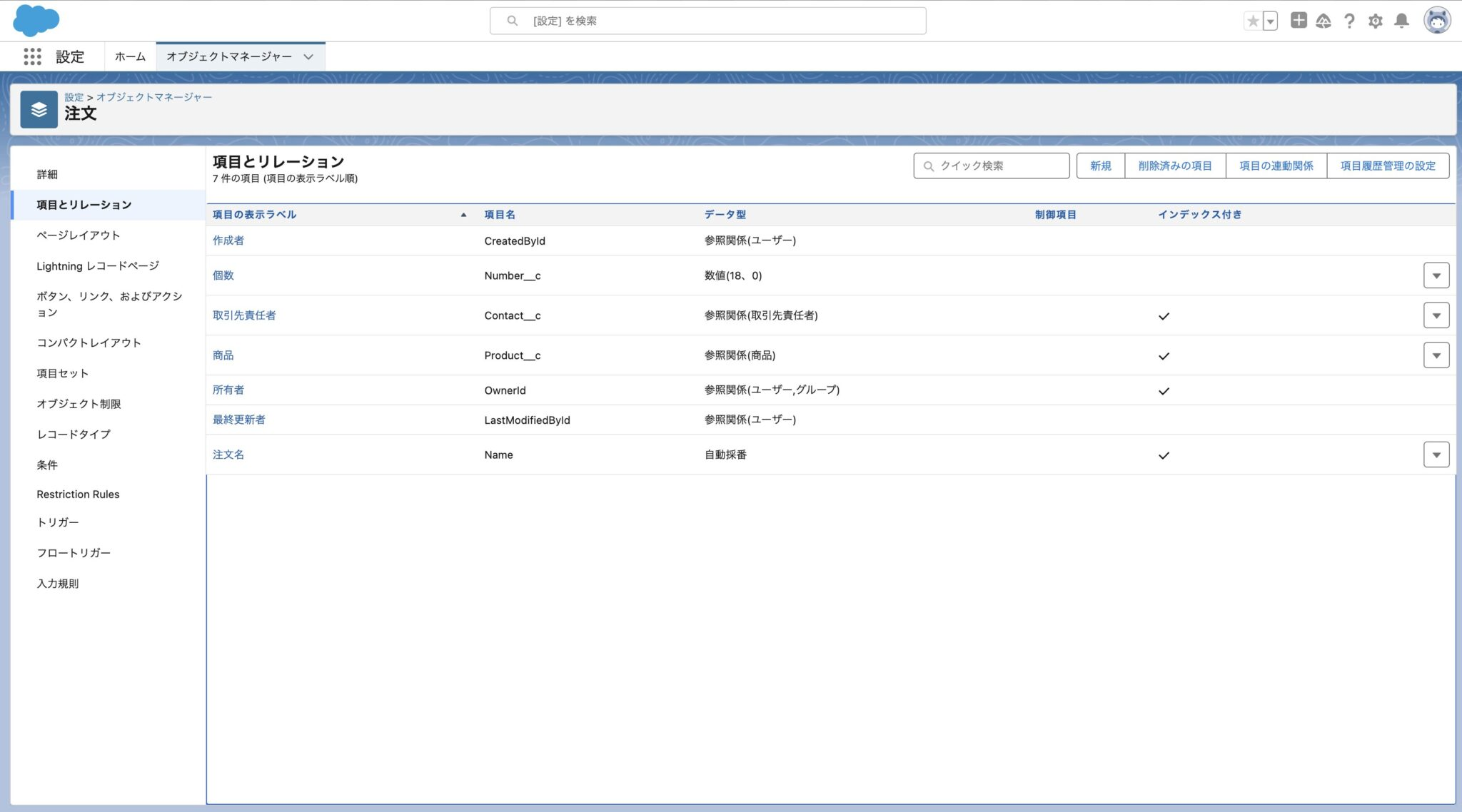The height and width of the screenshot is (812, 1462).
Task: Open the 取引先責任者 field link
Action: tap(244, 315)
